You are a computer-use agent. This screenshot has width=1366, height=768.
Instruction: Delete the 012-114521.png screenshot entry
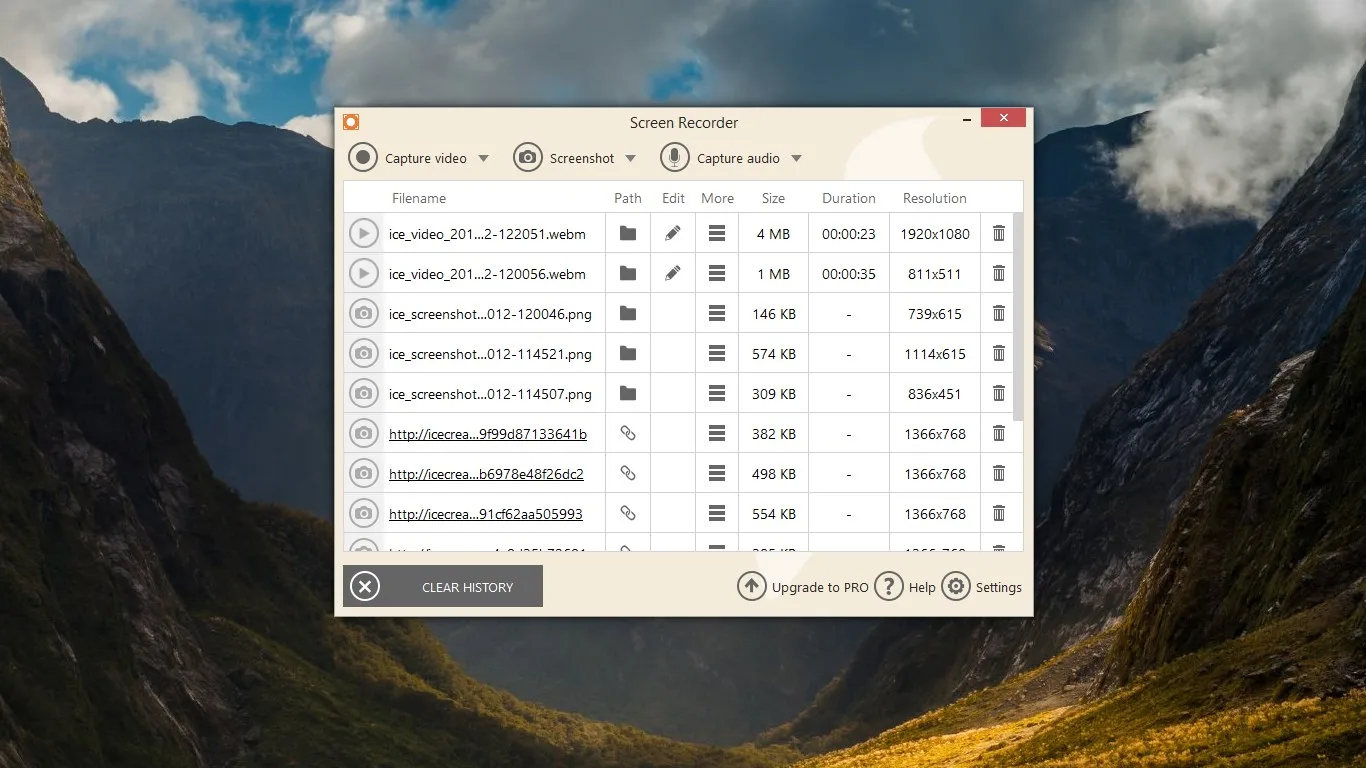[x=998, y=353]
